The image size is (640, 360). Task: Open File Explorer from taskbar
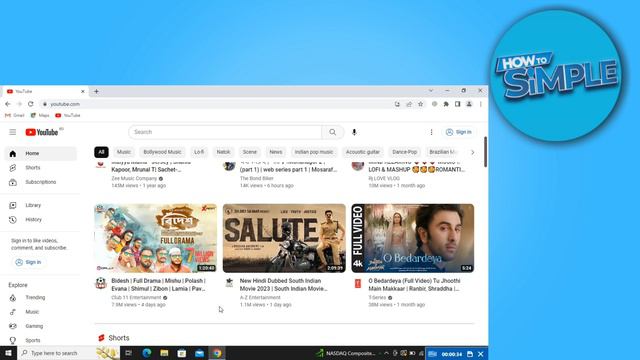tap(164, 353)
